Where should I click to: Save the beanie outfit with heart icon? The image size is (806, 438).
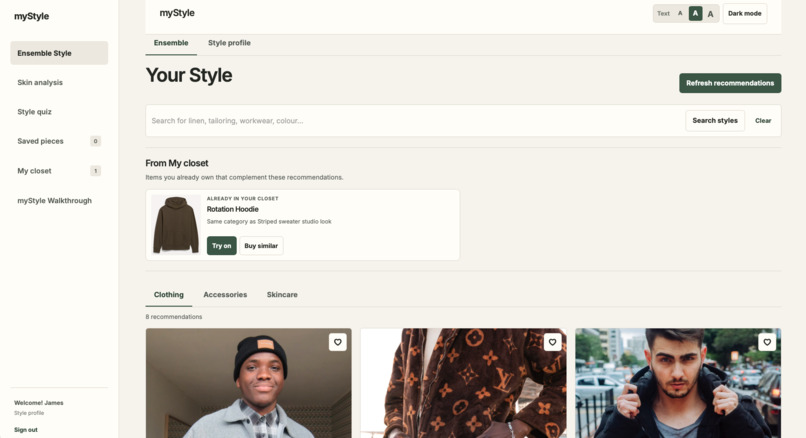[x=338, y=342]
